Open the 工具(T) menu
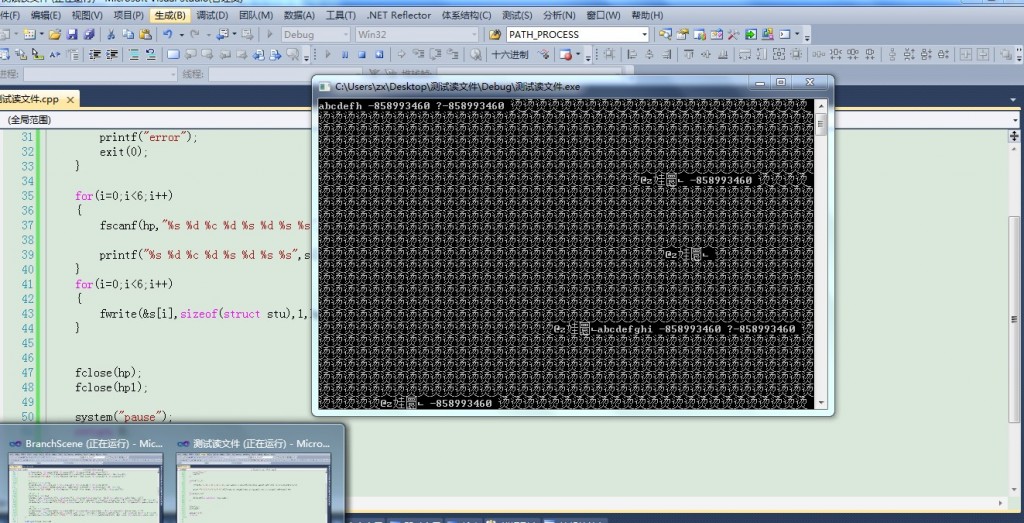The image size is (1024, 523). tap(340, 14)
